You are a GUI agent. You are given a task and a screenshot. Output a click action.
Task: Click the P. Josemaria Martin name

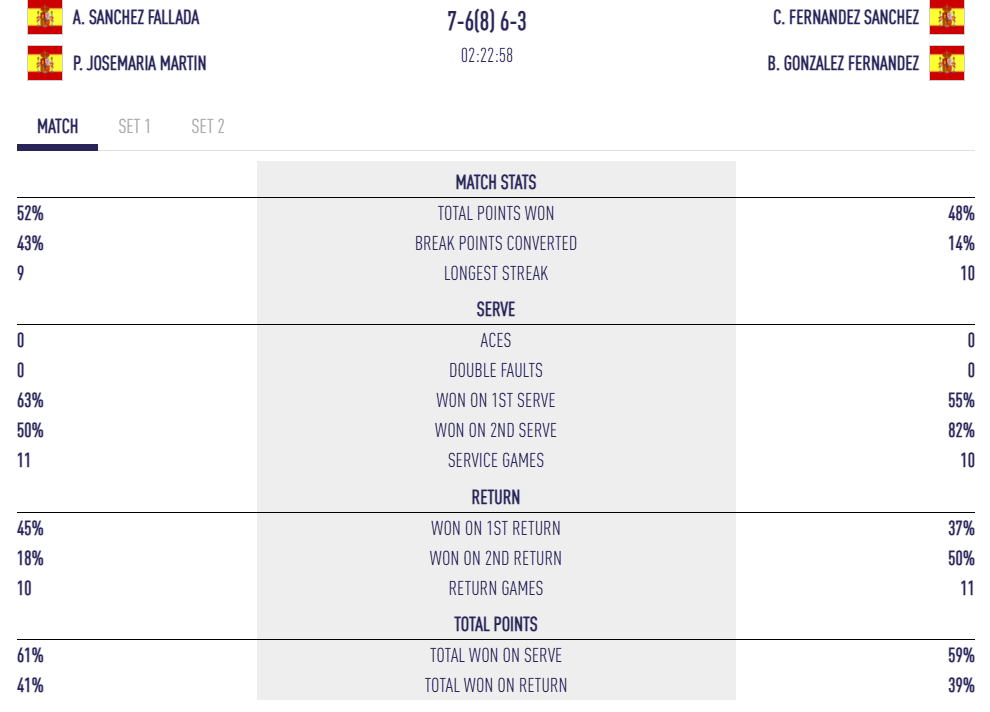[140, 63]
